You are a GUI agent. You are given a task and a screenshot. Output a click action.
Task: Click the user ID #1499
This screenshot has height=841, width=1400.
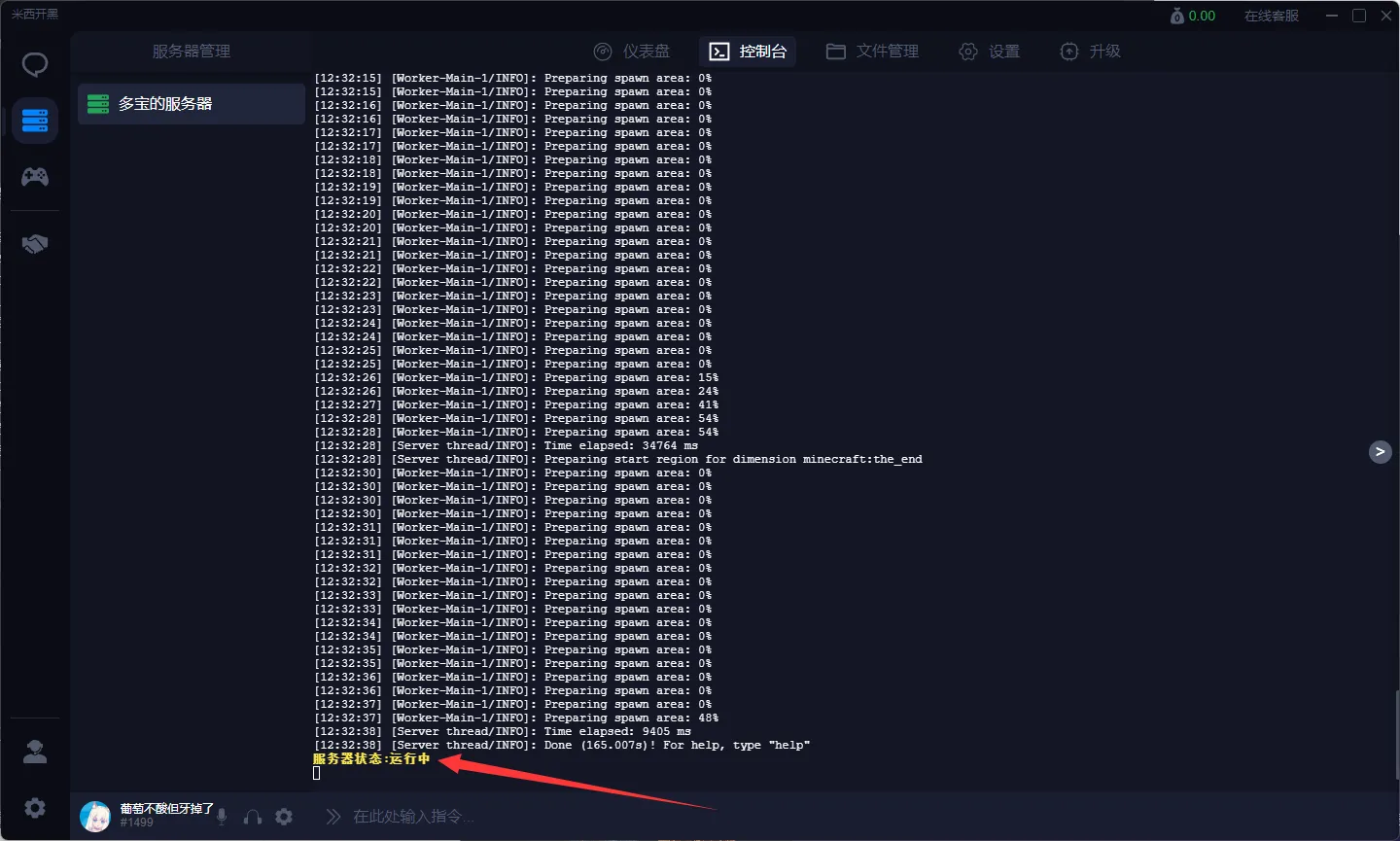pyautogui.click(x=136, y=823)
